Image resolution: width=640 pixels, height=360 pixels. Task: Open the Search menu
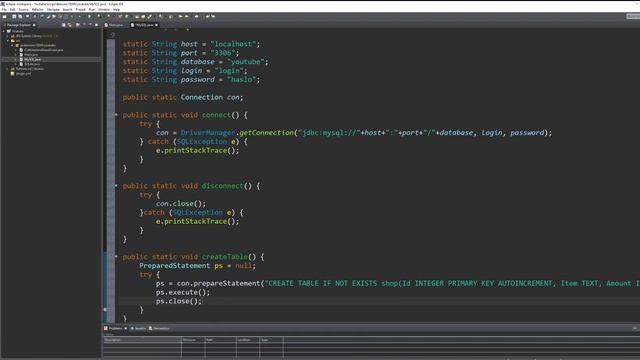(x=67, y=9)
